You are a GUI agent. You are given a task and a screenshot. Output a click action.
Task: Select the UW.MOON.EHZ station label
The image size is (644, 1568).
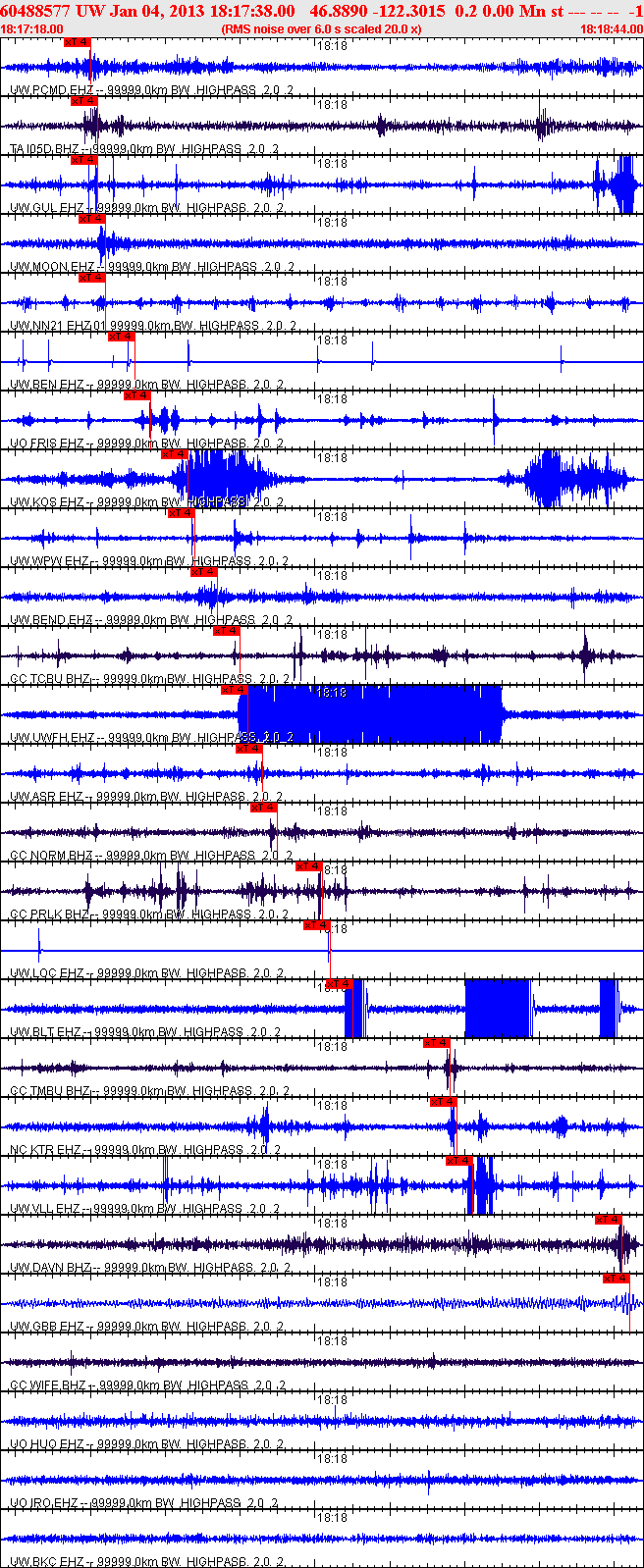pyautogui.click(x=151, y=267)
